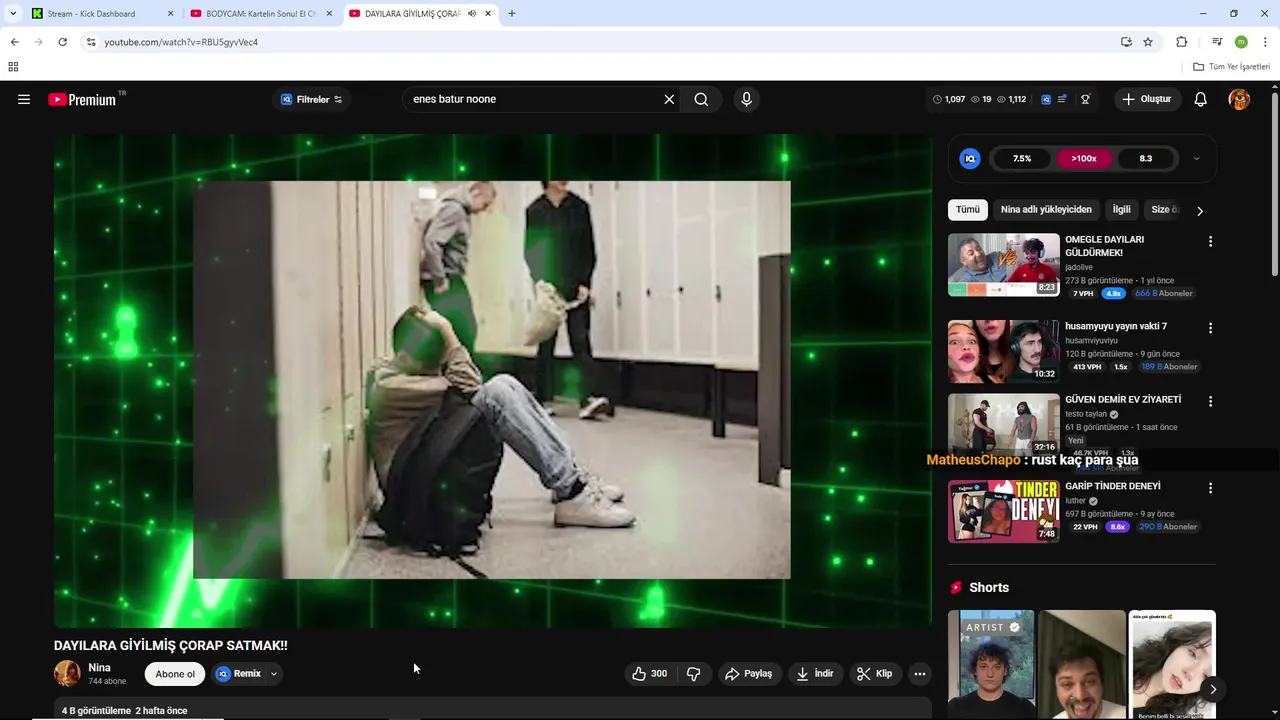The height and width of the screenshot is (720, 1280).
Task: Open the Oluştur create menu
Action: pyautogui.click(x=1146, y=99)
